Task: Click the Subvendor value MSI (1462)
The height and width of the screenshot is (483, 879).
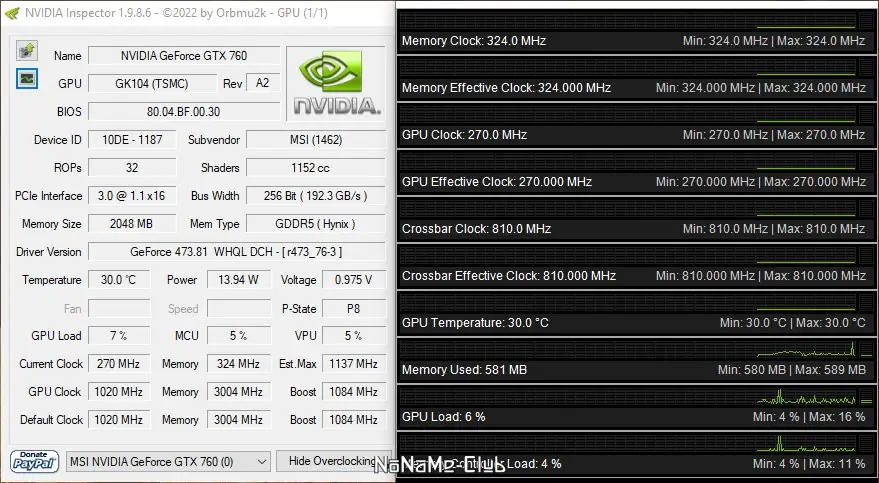Action: pos(316,140)
